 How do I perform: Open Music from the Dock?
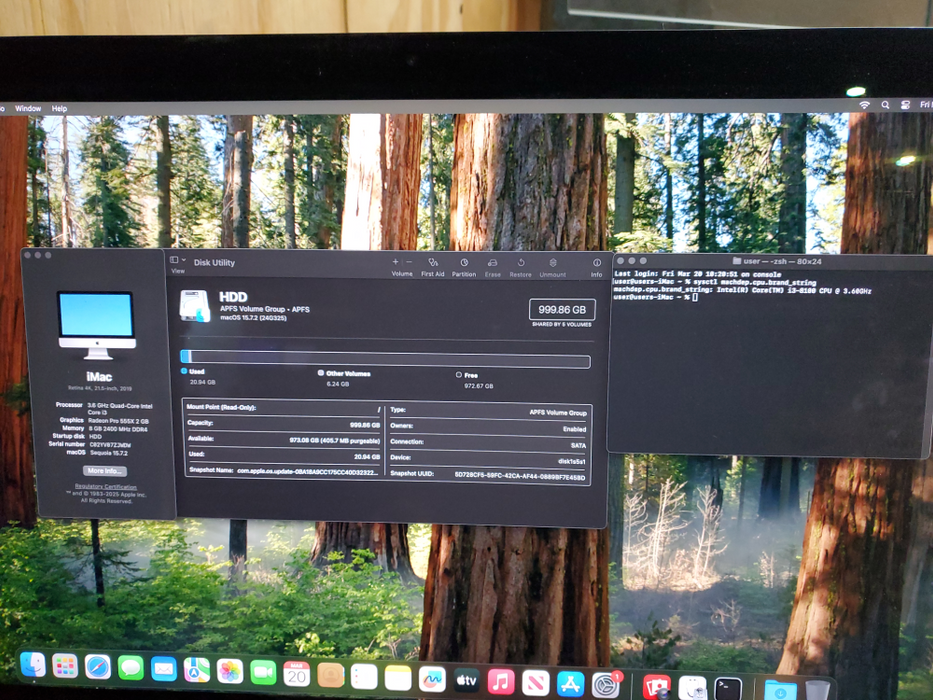tap(501, 682)
